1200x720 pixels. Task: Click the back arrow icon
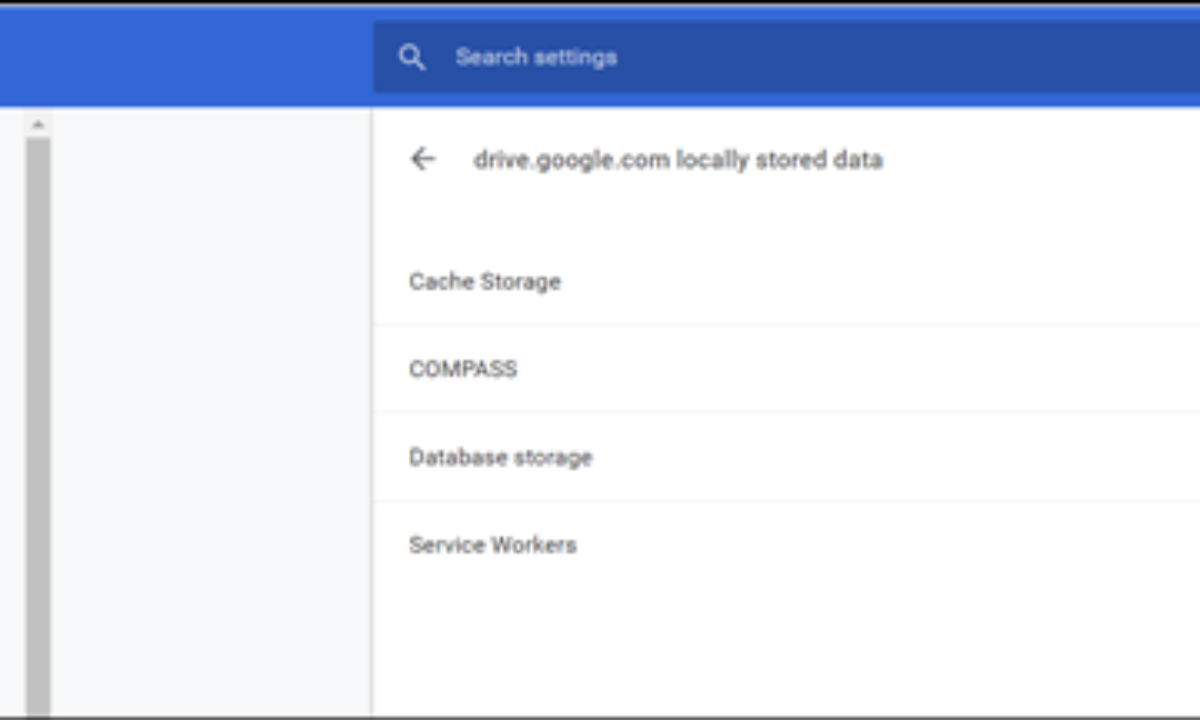(x=423, y=159)
